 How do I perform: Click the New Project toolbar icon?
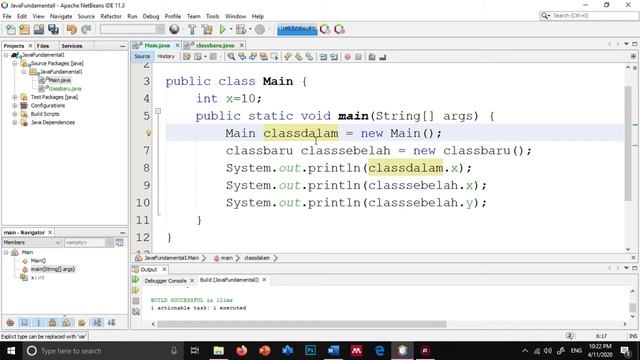pyautogui.click(x=24, y=29)
